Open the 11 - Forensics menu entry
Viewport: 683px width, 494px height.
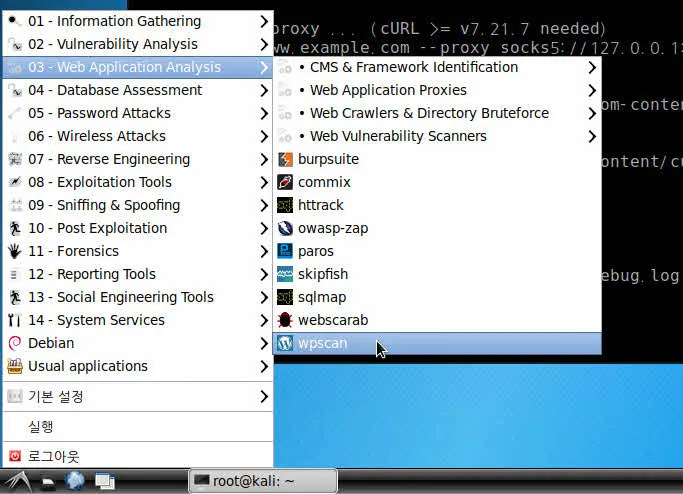pos(73,251)
